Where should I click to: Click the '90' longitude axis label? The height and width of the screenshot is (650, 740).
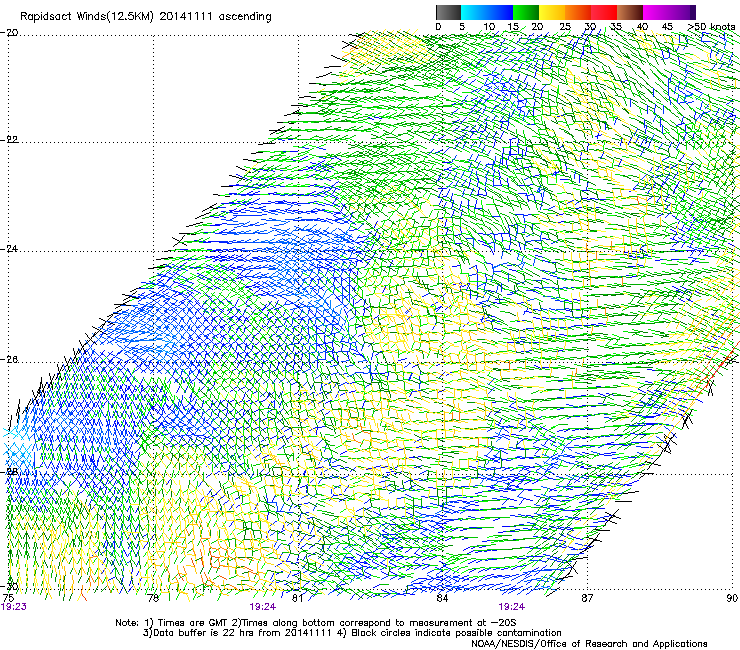(x=732, y=598)
